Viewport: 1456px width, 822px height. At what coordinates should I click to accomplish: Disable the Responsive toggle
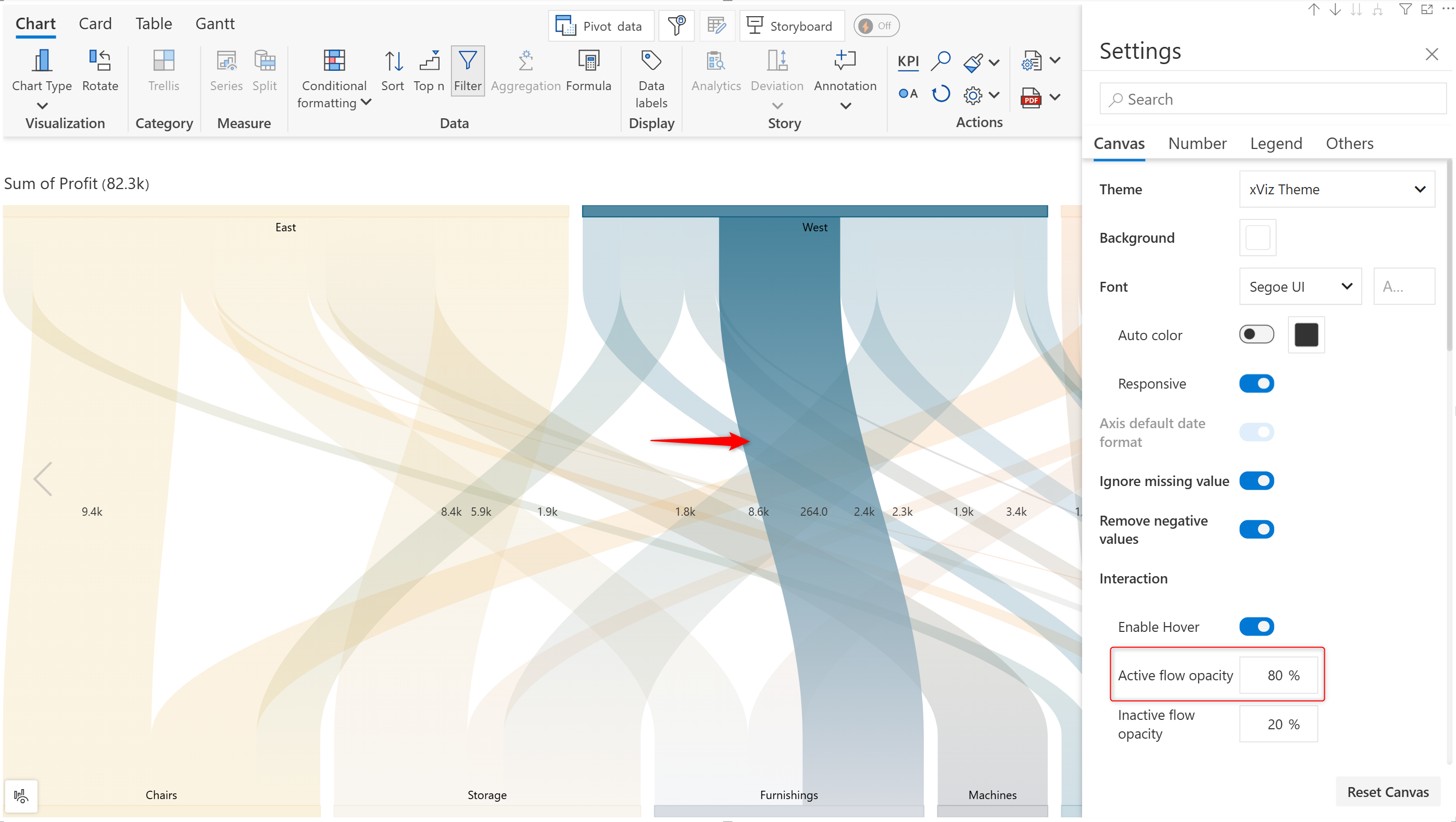[1257, 384]
